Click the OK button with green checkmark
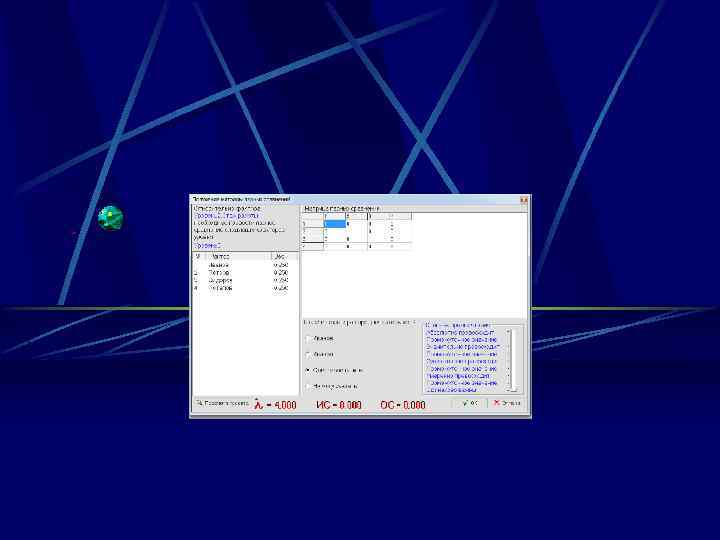Image resolution: width=720 pixels, height=540 pixels. click(470, 403)
